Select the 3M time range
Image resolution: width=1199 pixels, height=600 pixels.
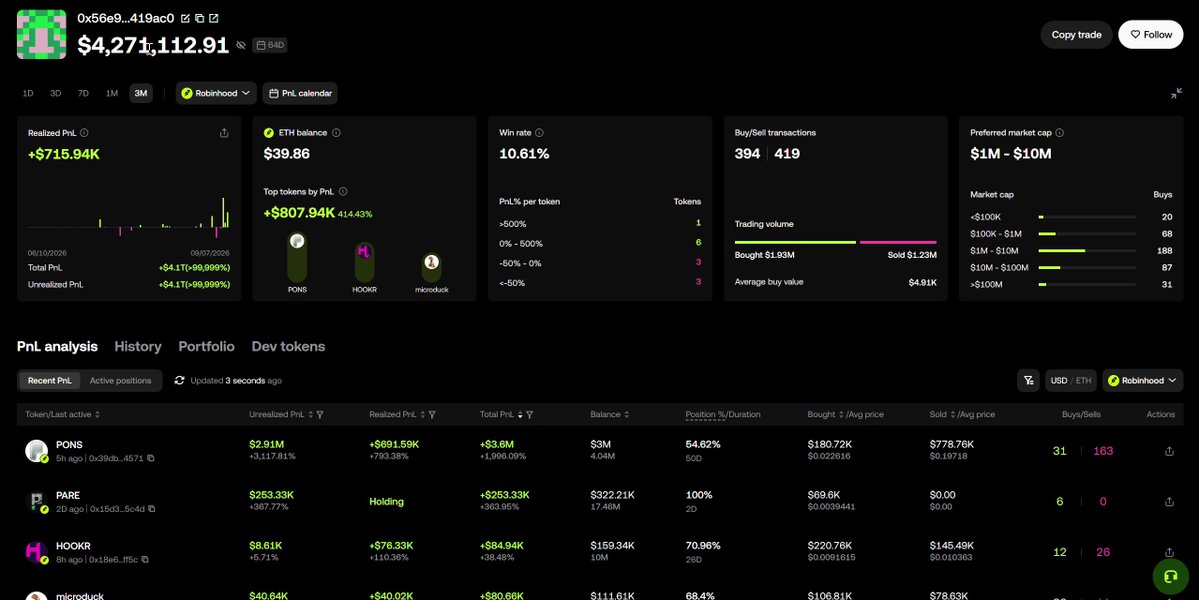pyautogui.click(x=141, y=93)
